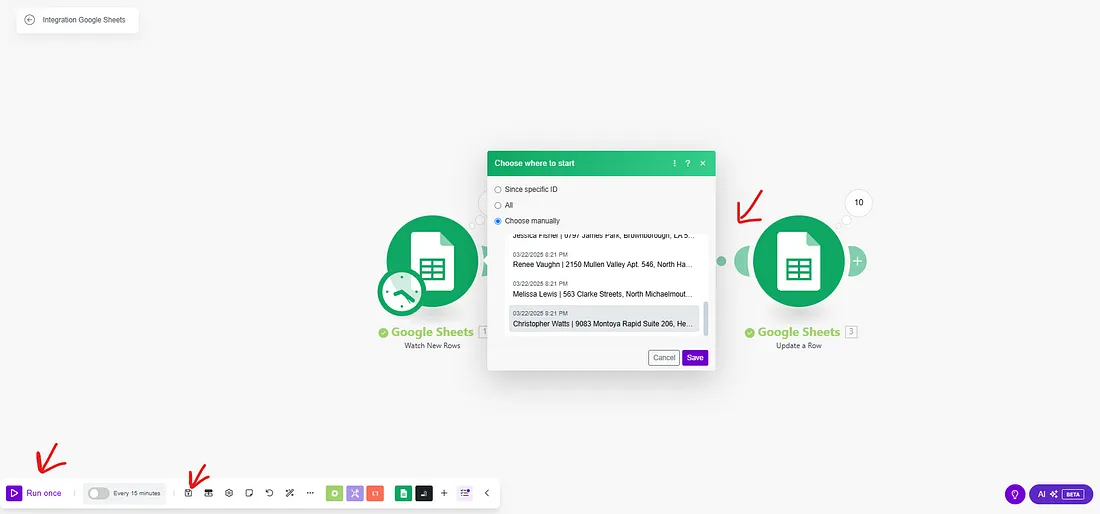Viewport: 1100px width, 514px height.
Task: Click the purple checklist icon in toolbar
Action: (464, 493)
